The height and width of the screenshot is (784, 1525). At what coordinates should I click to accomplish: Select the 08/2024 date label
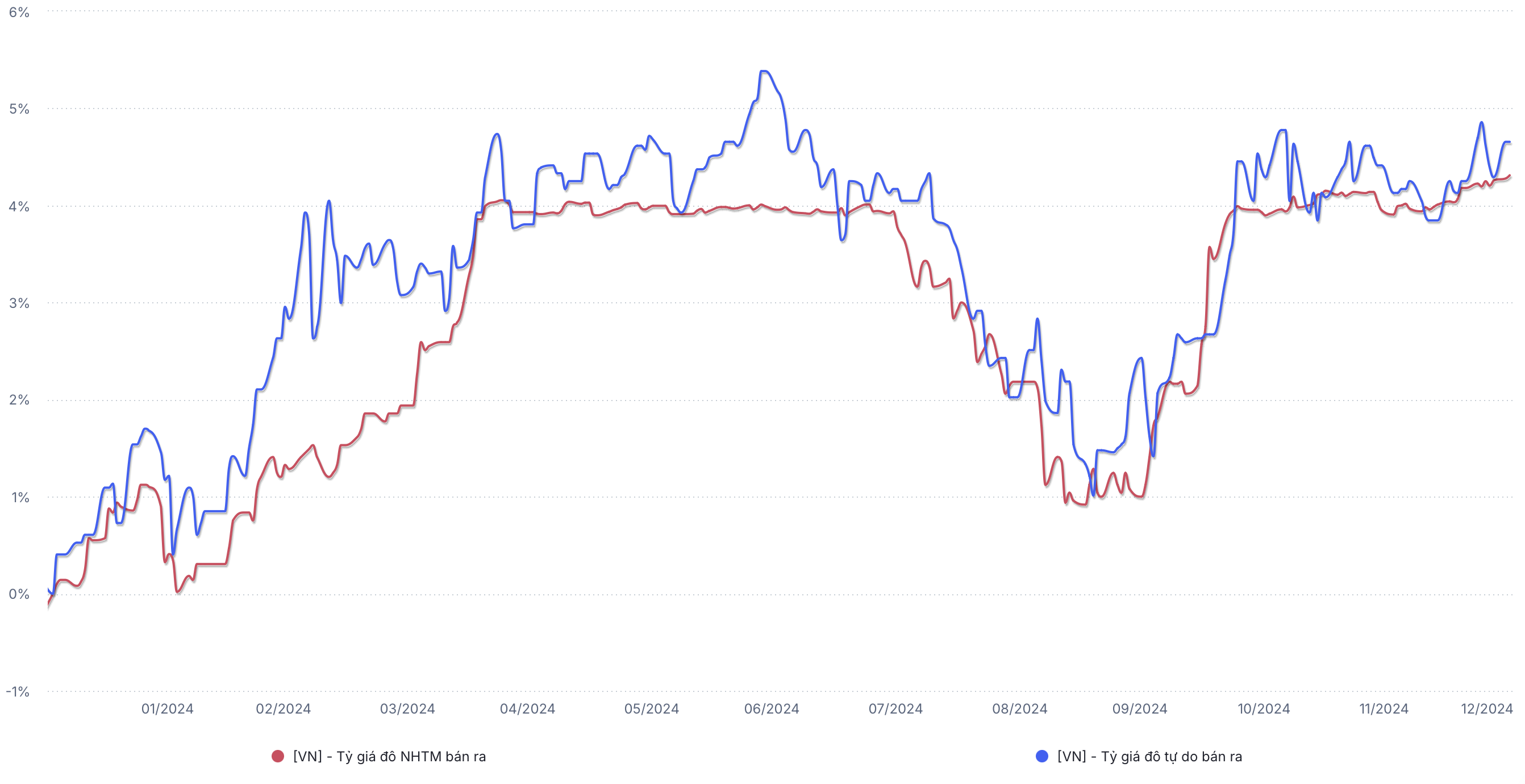point(1019,709)
